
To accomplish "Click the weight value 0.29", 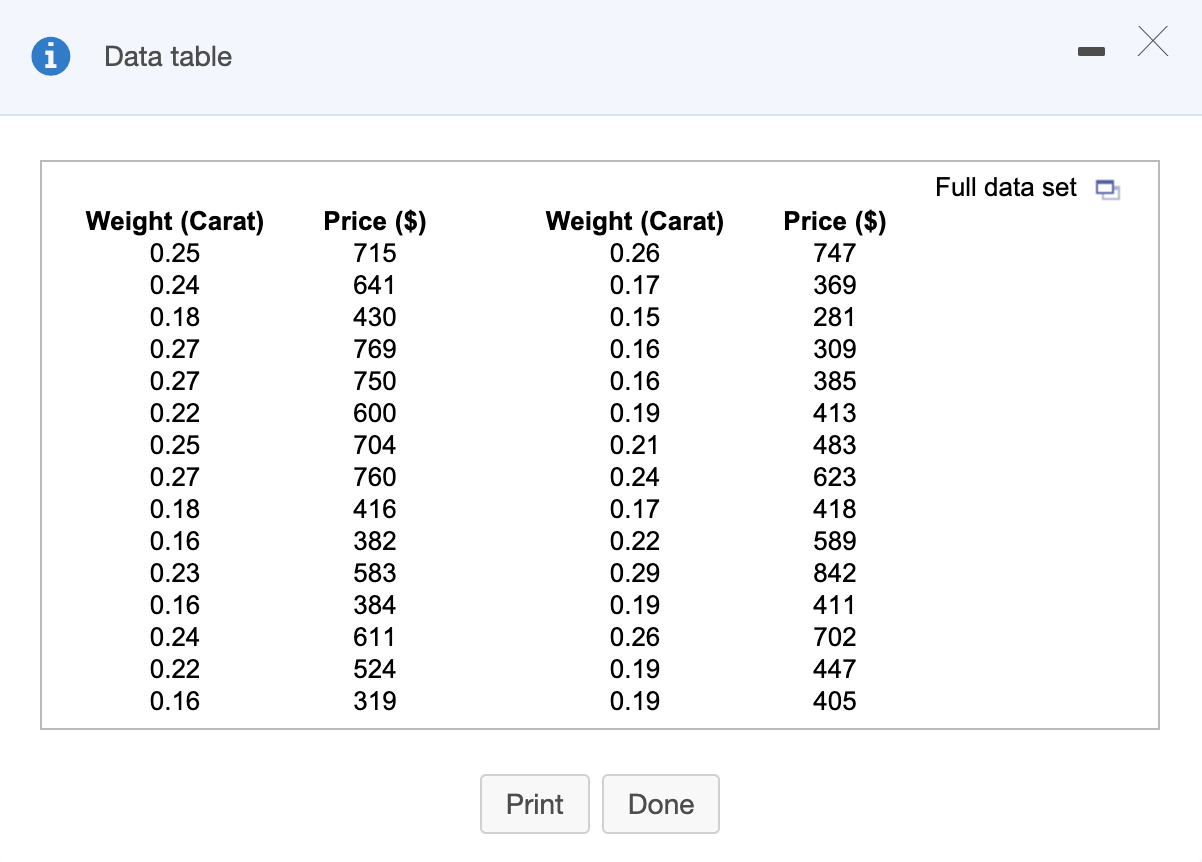I will pos(635,573).
